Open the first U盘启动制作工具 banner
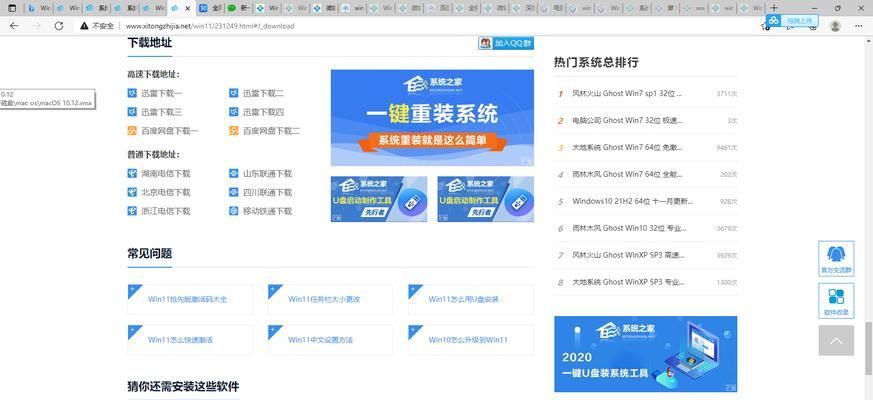 379,199
